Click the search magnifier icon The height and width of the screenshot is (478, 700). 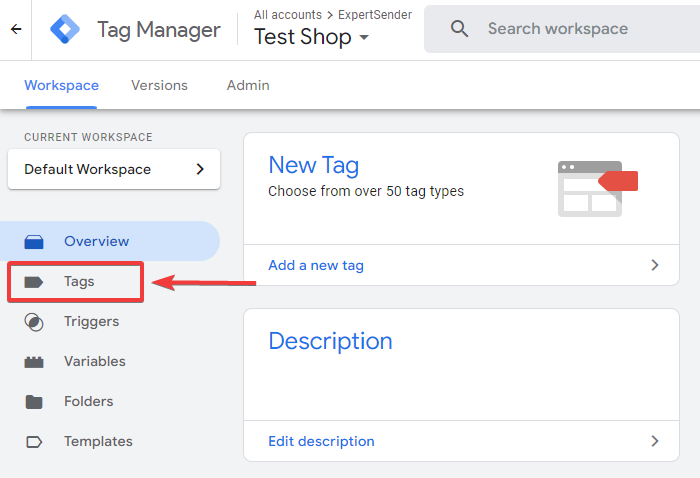pos(459,29)
